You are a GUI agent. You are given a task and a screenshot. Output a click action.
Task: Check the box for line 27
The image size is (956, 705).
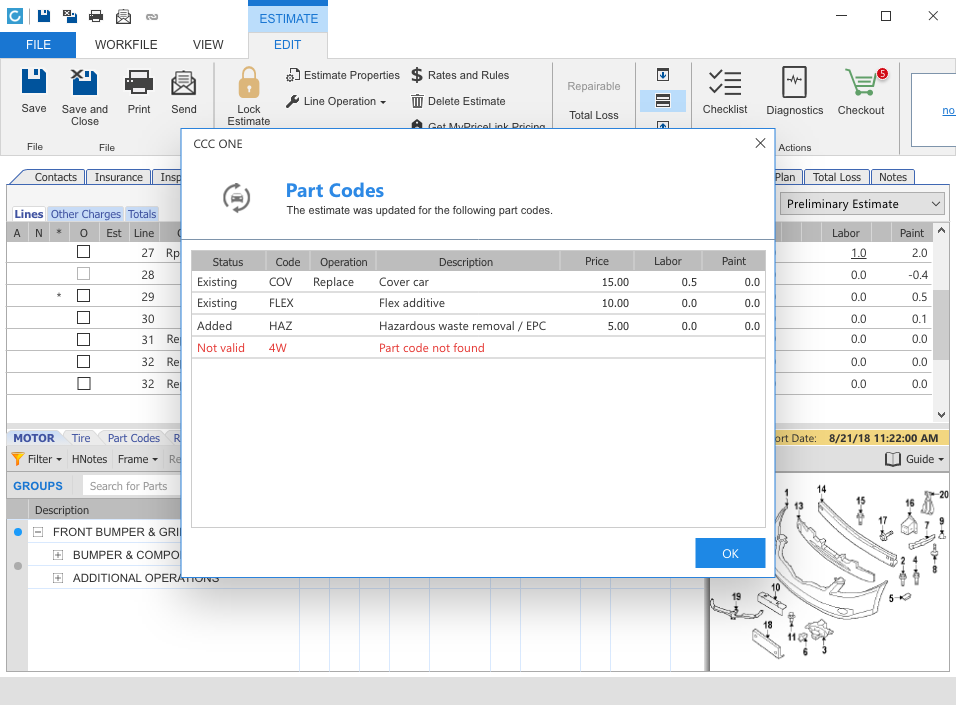84,253
